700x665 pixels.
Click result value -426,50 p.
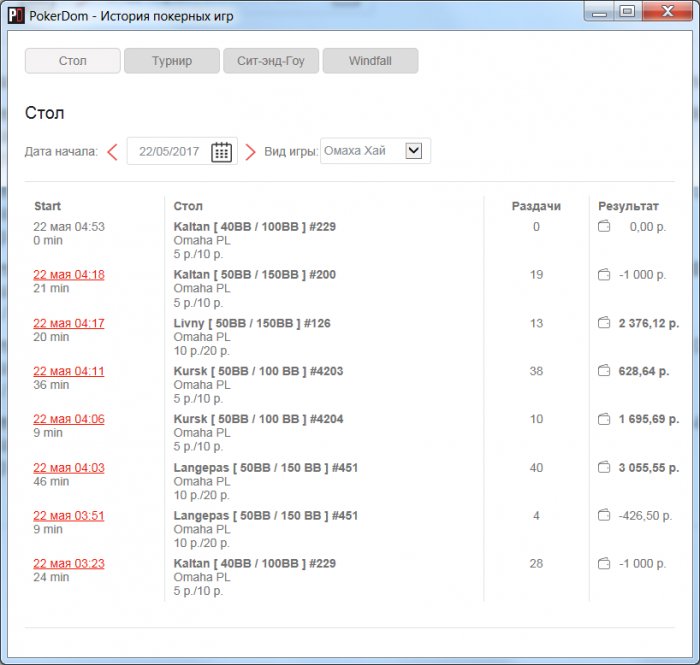645,515
